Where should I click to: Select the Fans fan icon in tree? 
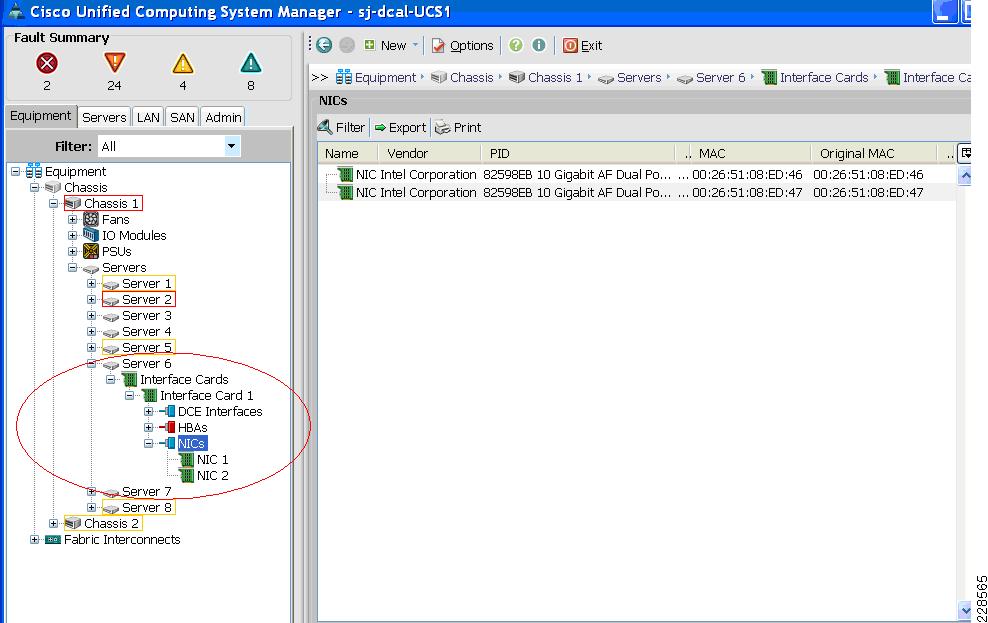[91, 219]
